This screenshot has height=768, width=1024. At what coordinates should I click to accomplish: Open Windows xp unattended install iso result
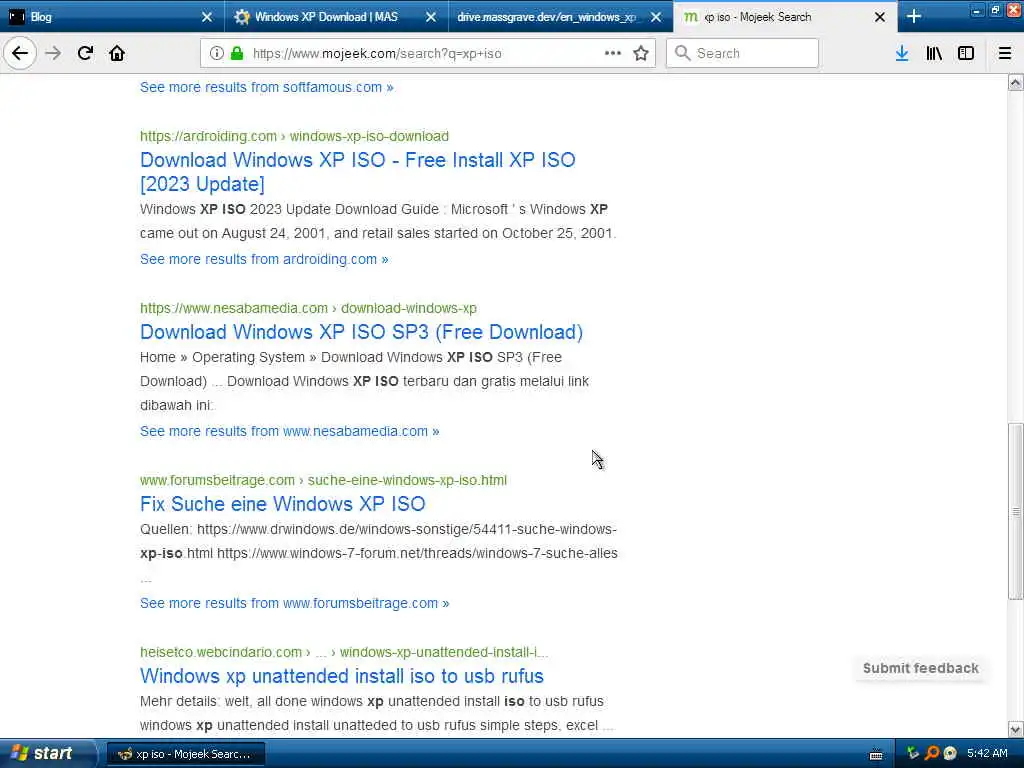tap(342, 675)
